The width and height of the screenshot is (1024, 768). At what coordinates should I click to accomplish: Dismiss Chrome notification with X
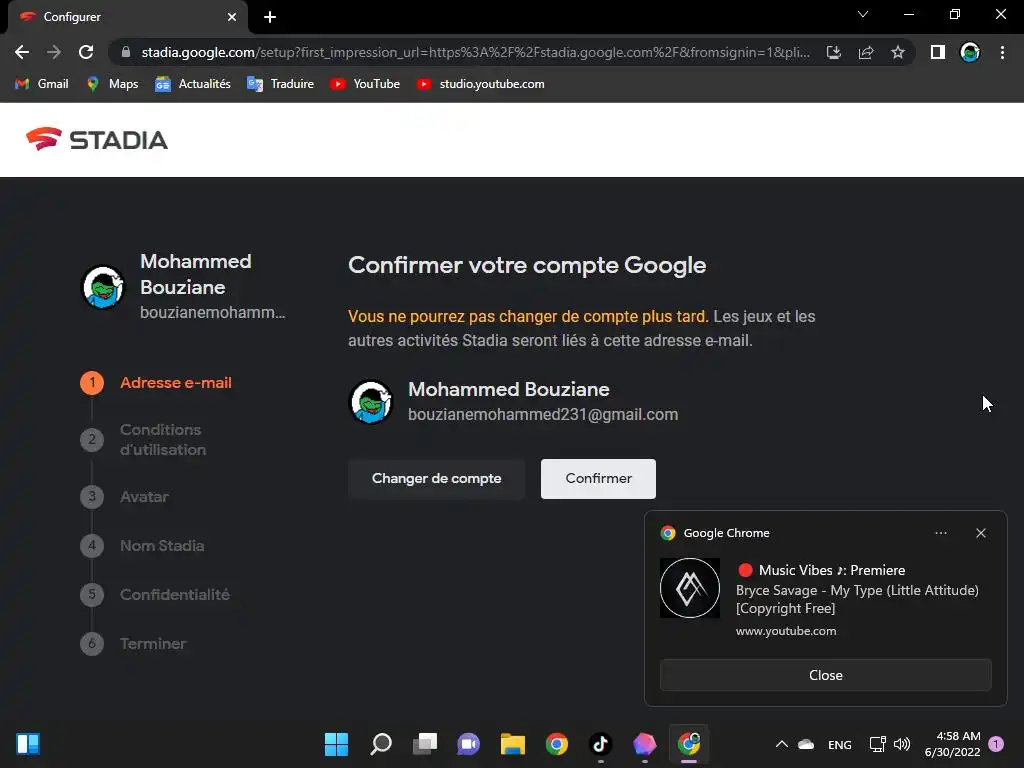[x=981, y=533]
